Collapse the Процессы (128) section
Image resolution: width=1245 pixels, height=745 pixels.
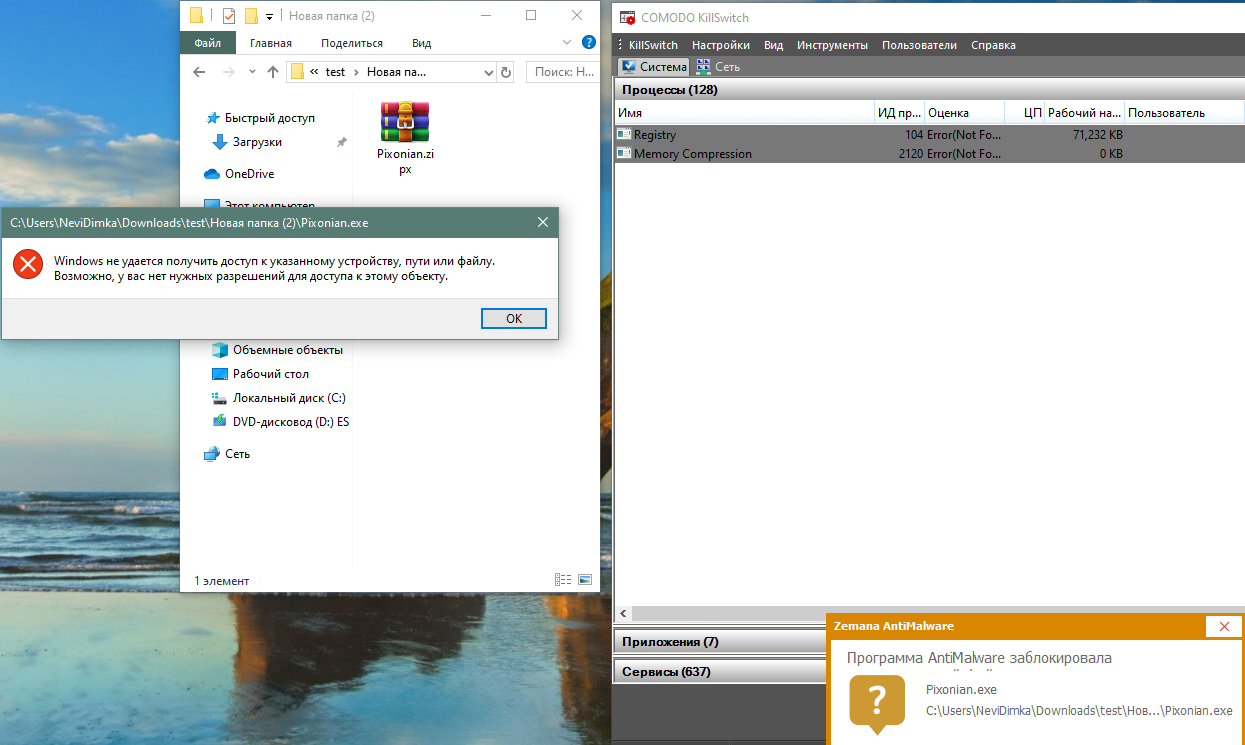click(x=929, y=90)
